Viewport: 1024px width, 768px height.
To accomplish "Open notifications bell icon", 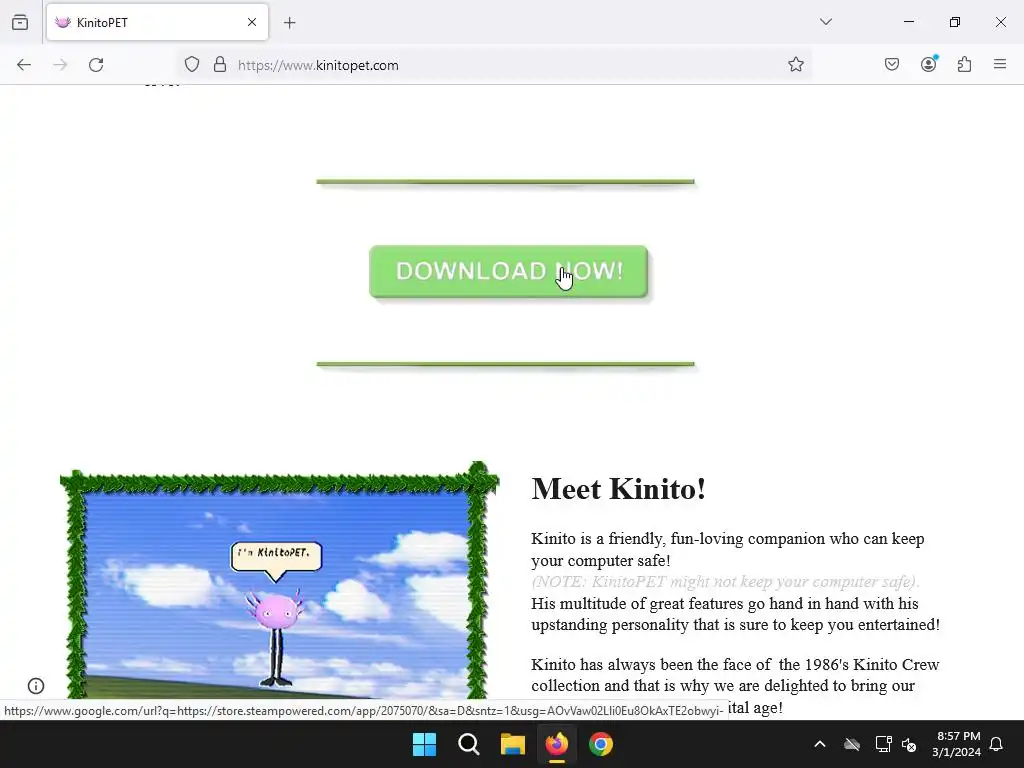I will [x=996, y=744].
